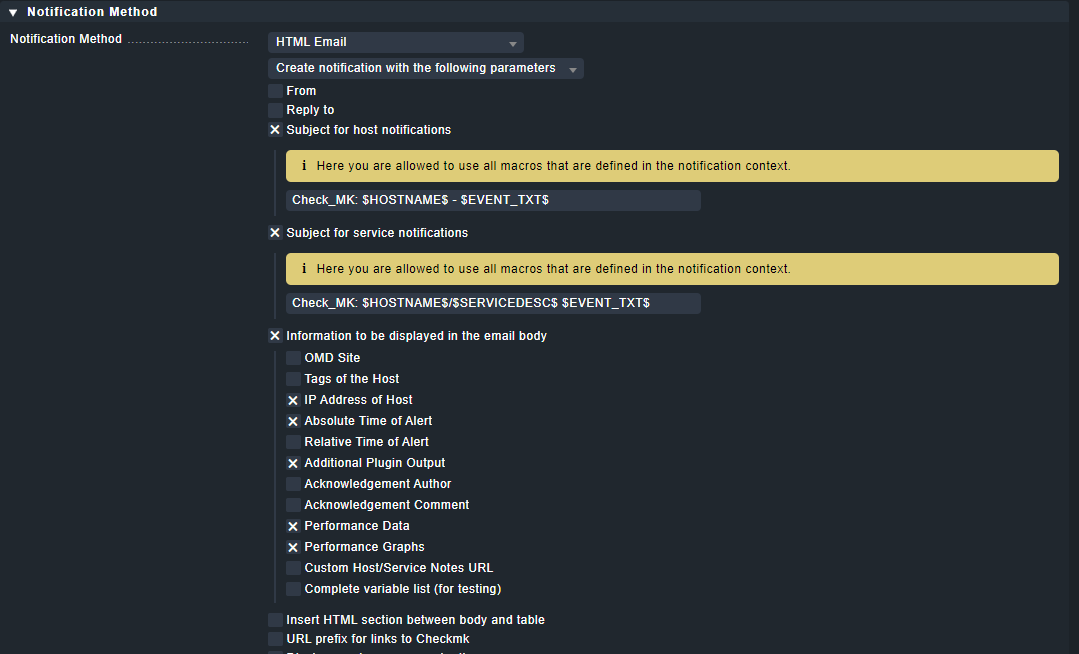The image size is (1079, 654).
Task: Open the Create notification parameters dropdown
Action: click(x=425, y=69)
